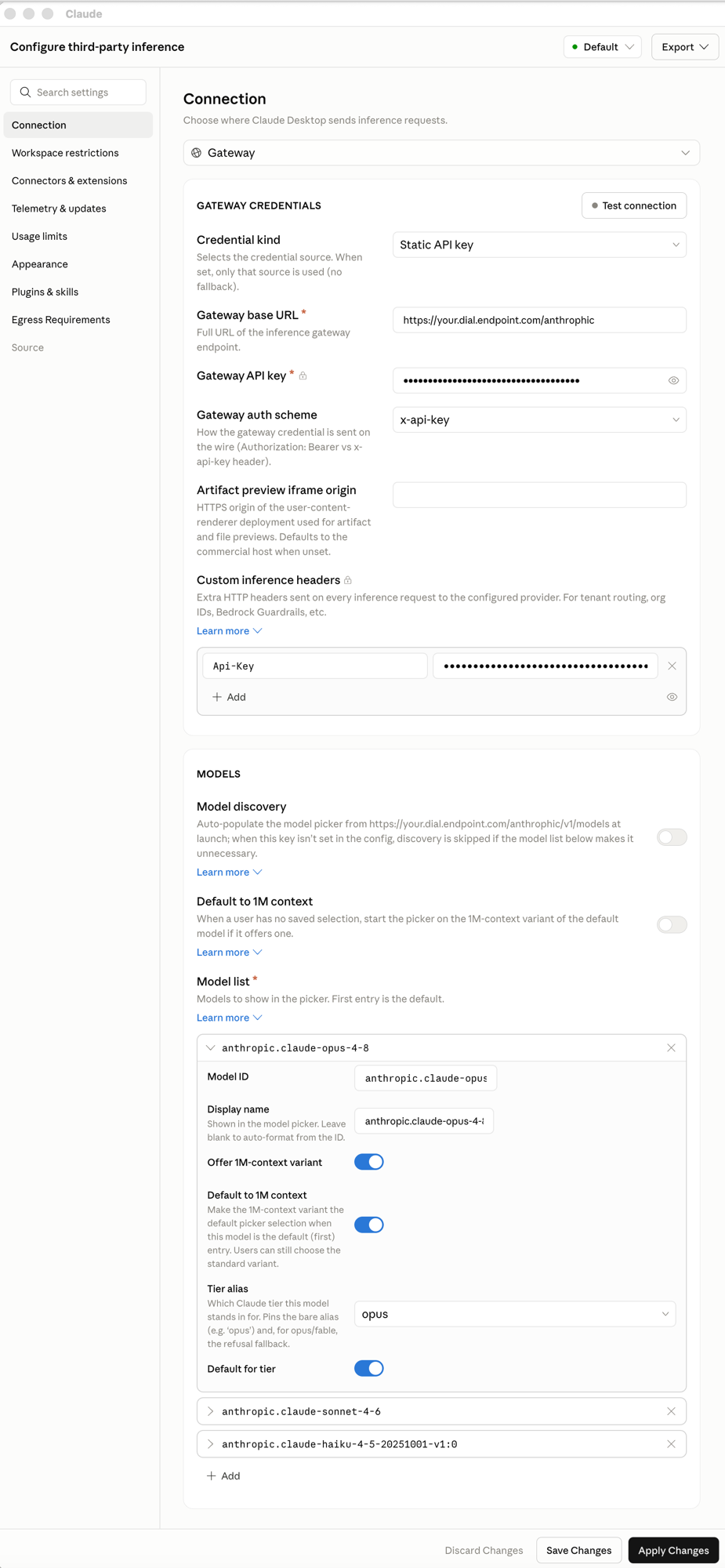Click lock icon beside Custom inference headers
Viewport: 725px width, 1568px height.
tap(348, 580)
